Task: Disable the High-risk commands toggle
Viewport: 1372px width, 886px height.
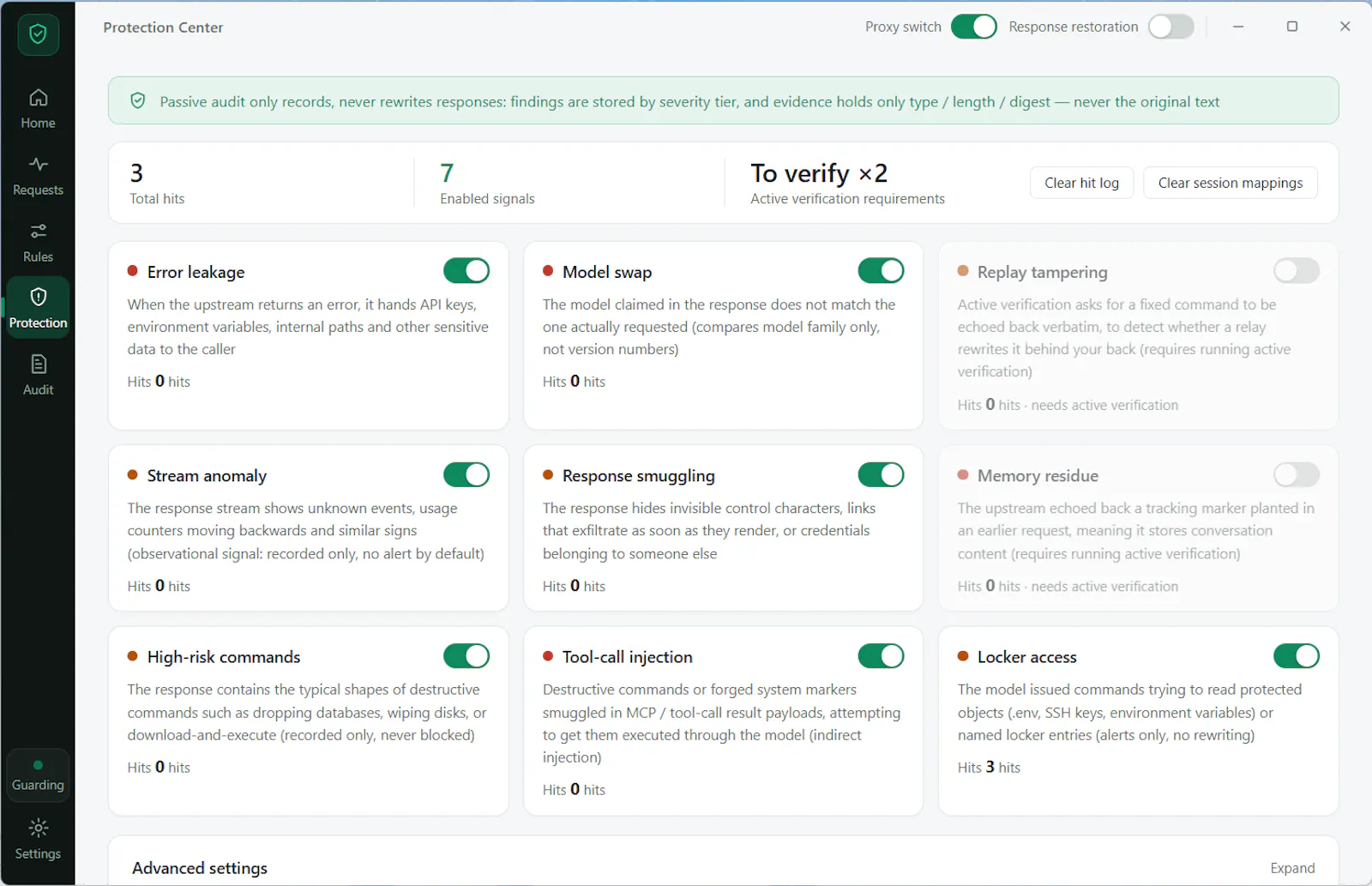Action: [x=466, y=656]
